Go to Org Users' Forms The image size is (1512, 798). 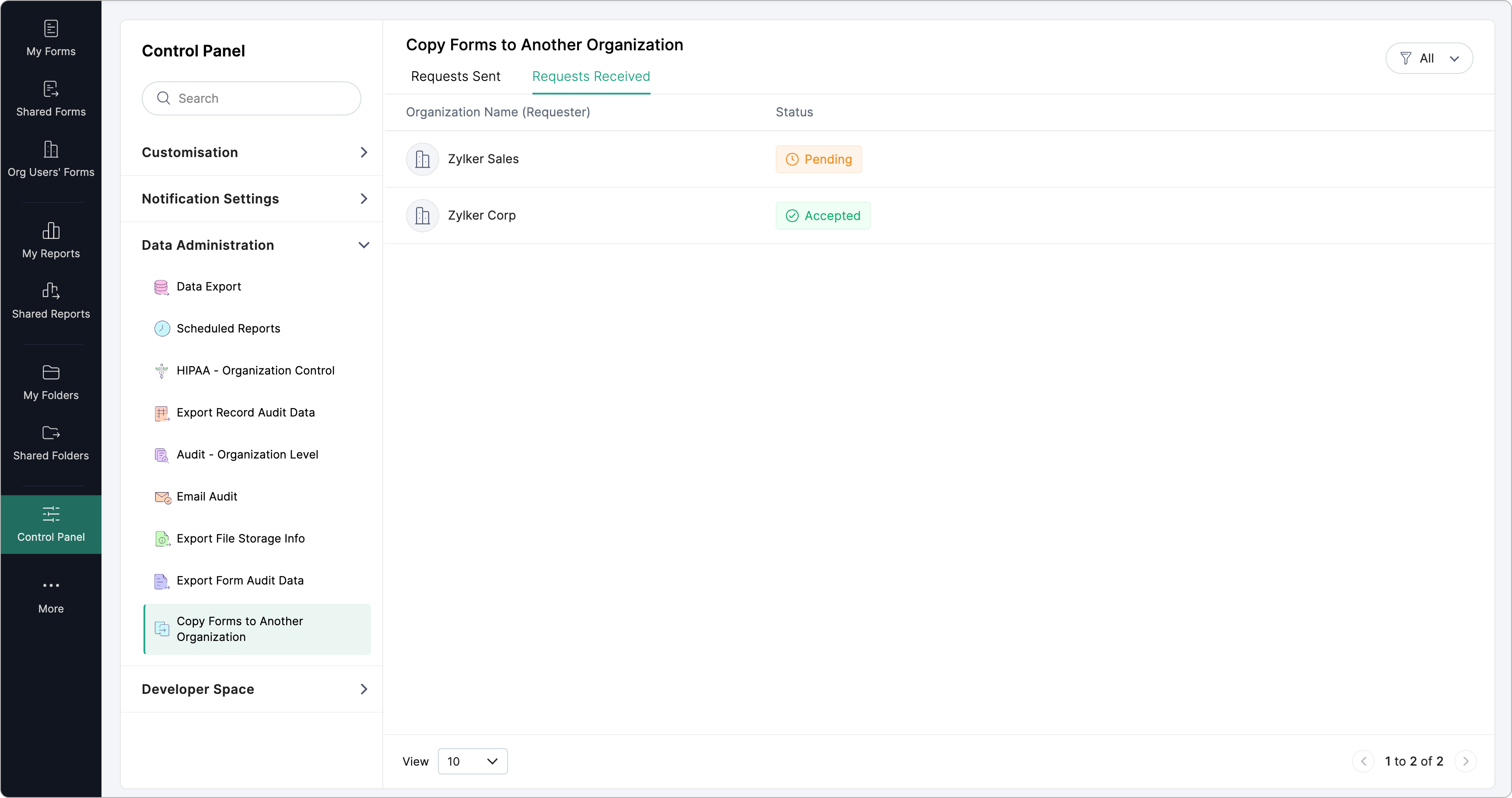pos(51,159)
